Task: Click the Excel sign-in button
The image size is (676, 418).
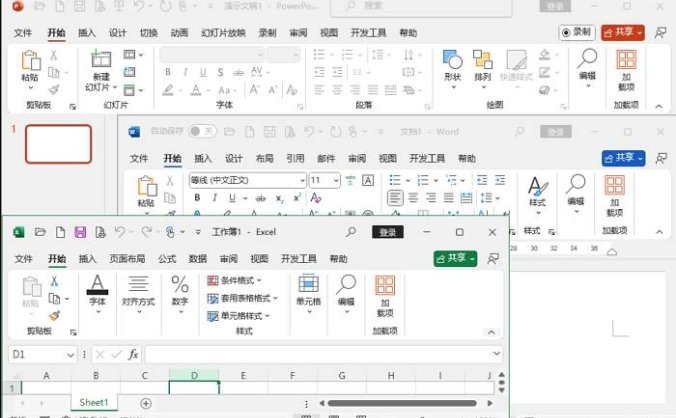Action: (388, 232)
